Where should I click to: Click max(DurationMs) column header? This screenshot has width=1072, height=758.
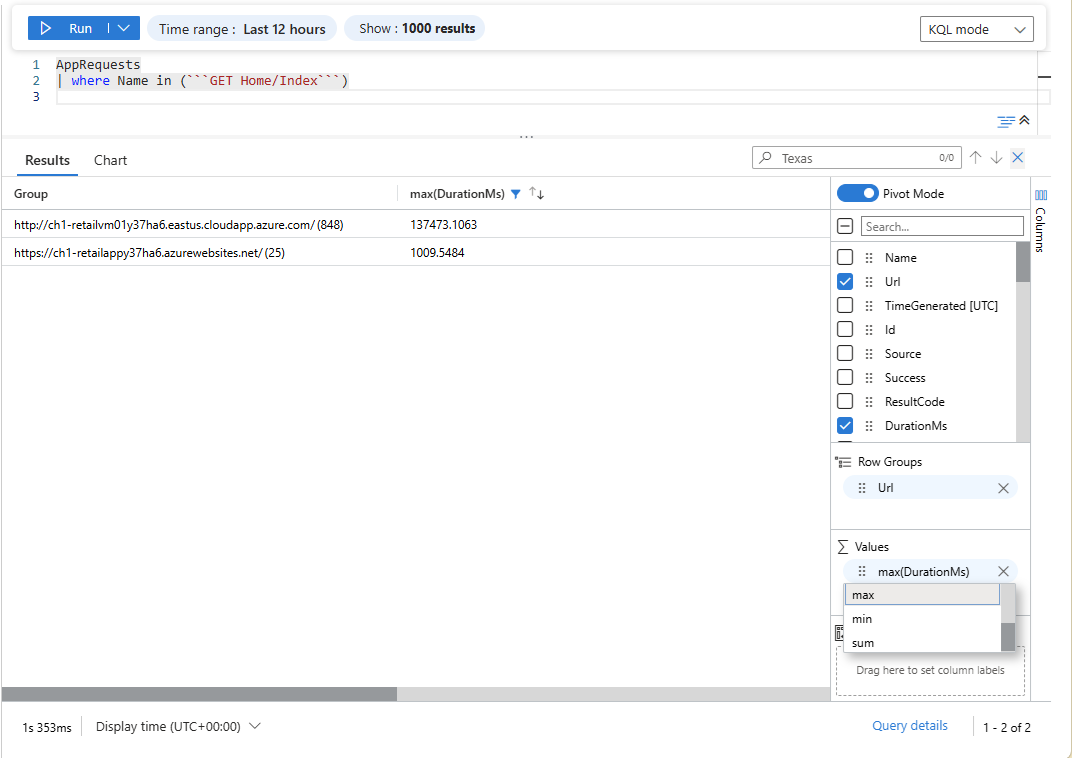457,194
